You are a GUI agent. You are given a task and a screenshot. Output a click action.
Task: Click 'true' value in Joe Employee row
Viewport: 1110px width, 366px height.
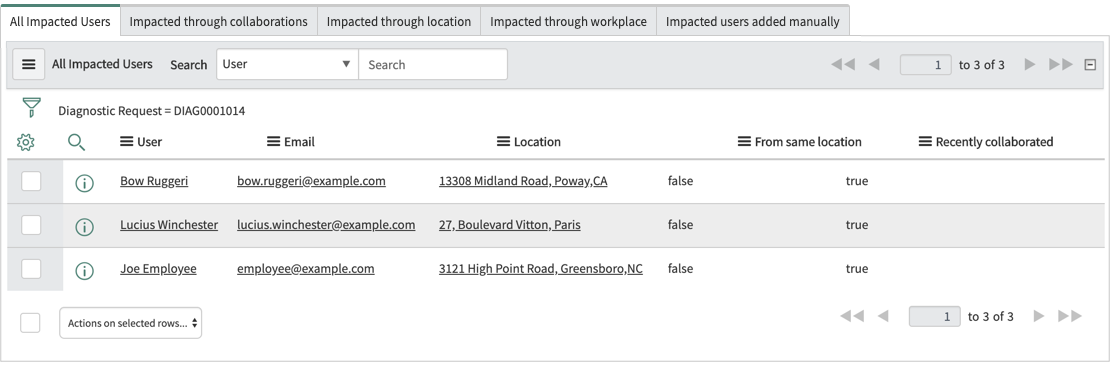tap(857, 269)
